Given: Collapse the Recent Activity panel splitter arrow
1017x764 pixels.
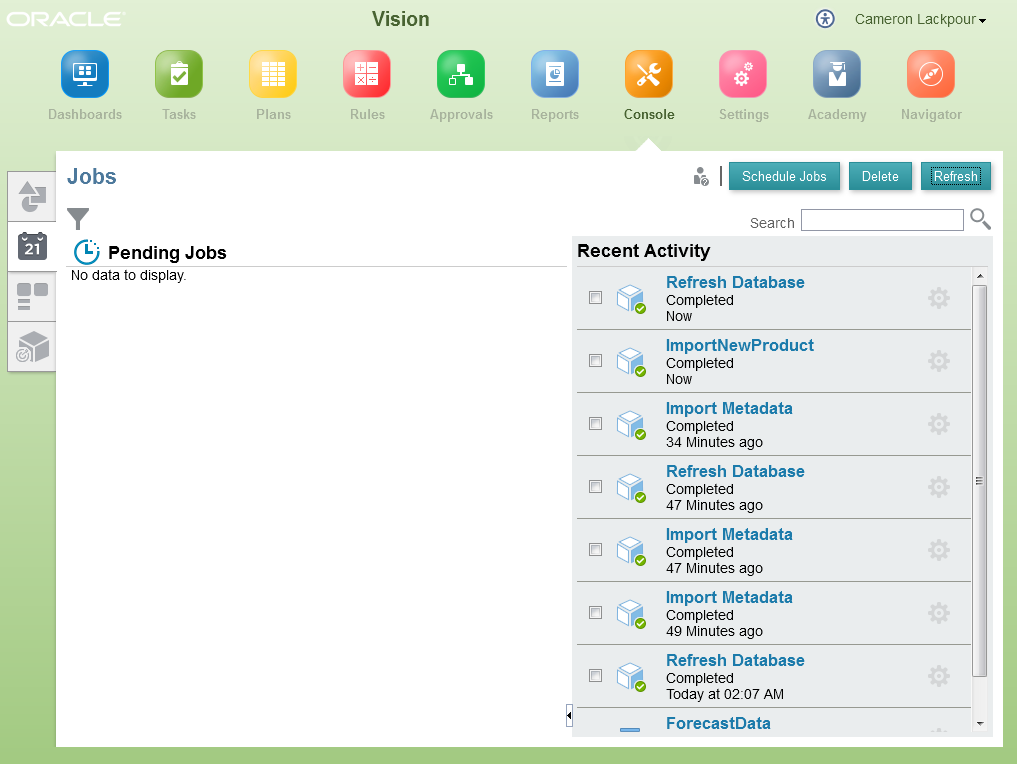Looking at the screenshot, I should click(x=569, y=715).
